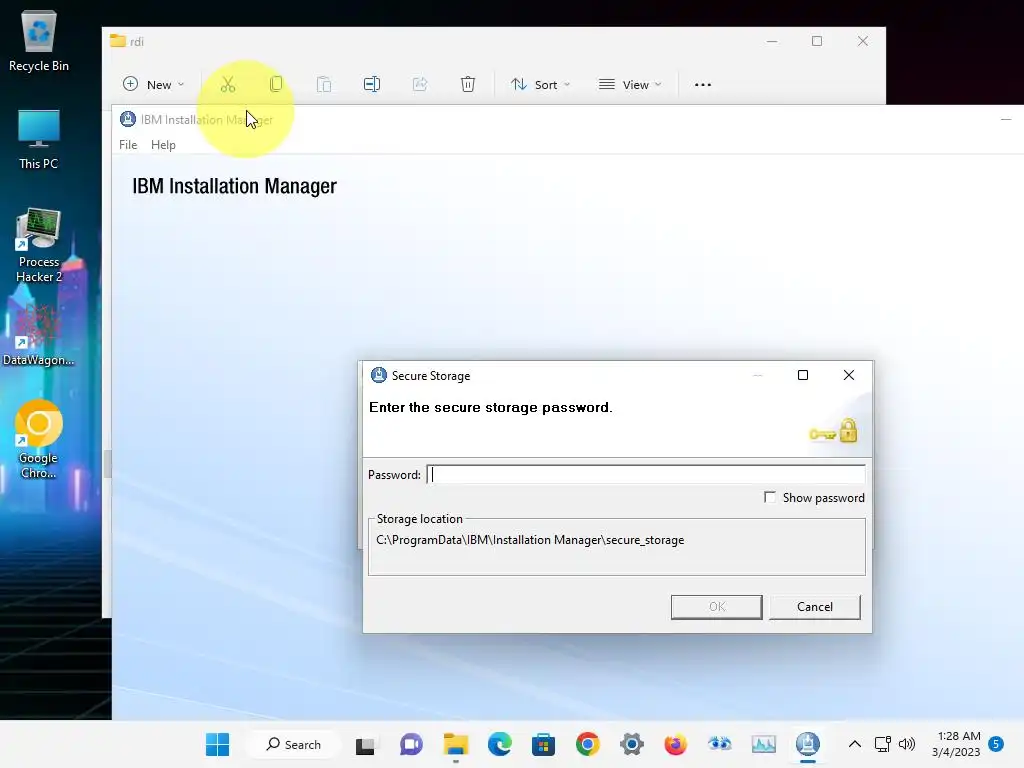
Task: Launch Firefox from the taskbar
Action: pos(675,744)
